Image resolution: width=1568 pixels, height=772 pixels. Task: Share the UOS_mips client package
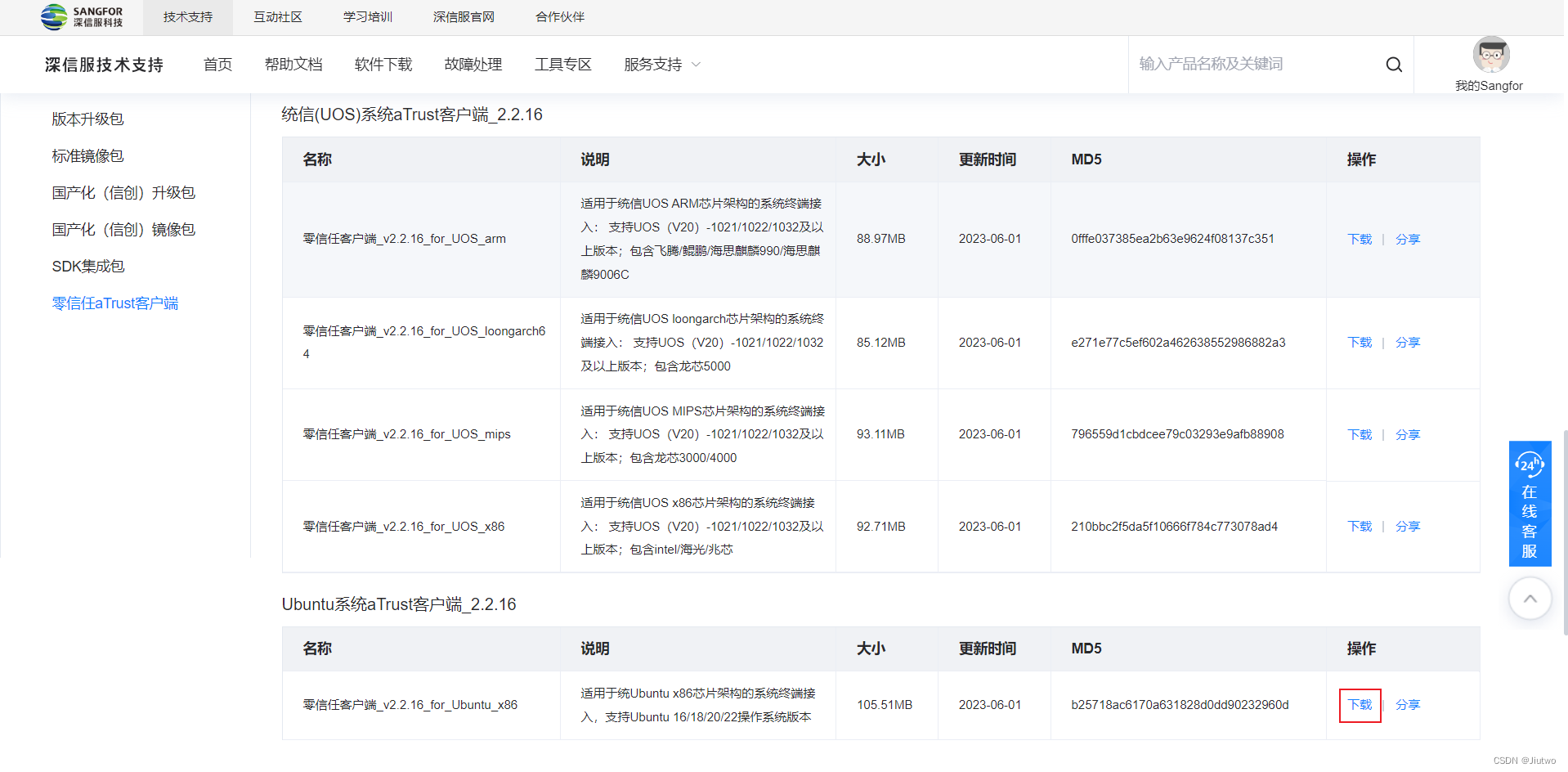click(1408, 435)
